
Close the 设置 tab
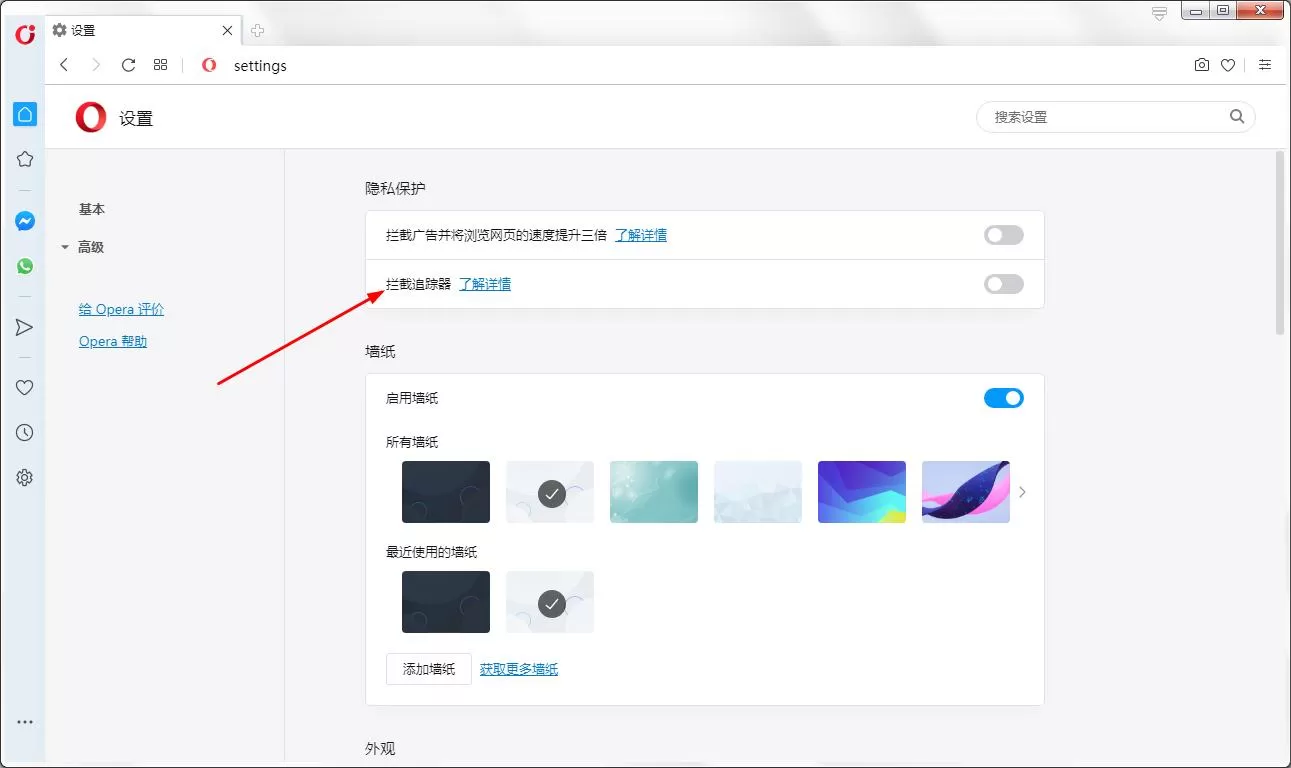pyautogui.click(x=227, y=31)
